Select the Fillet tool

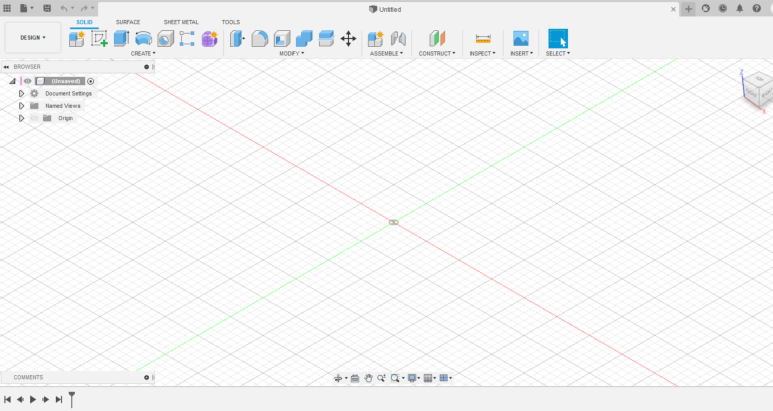point(259,39)
